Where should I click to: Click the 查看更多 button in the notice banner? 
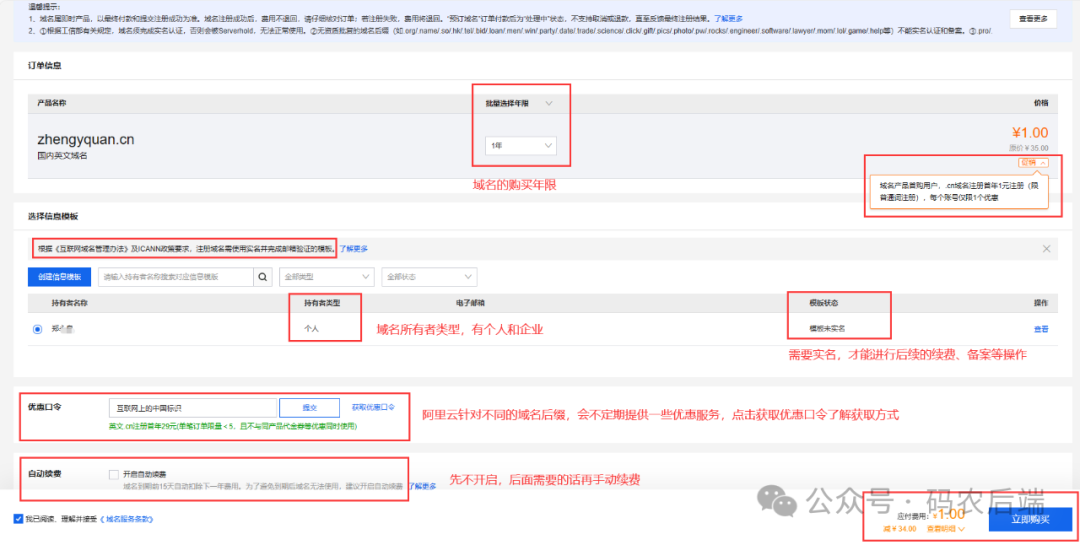tap(1032, 19)
